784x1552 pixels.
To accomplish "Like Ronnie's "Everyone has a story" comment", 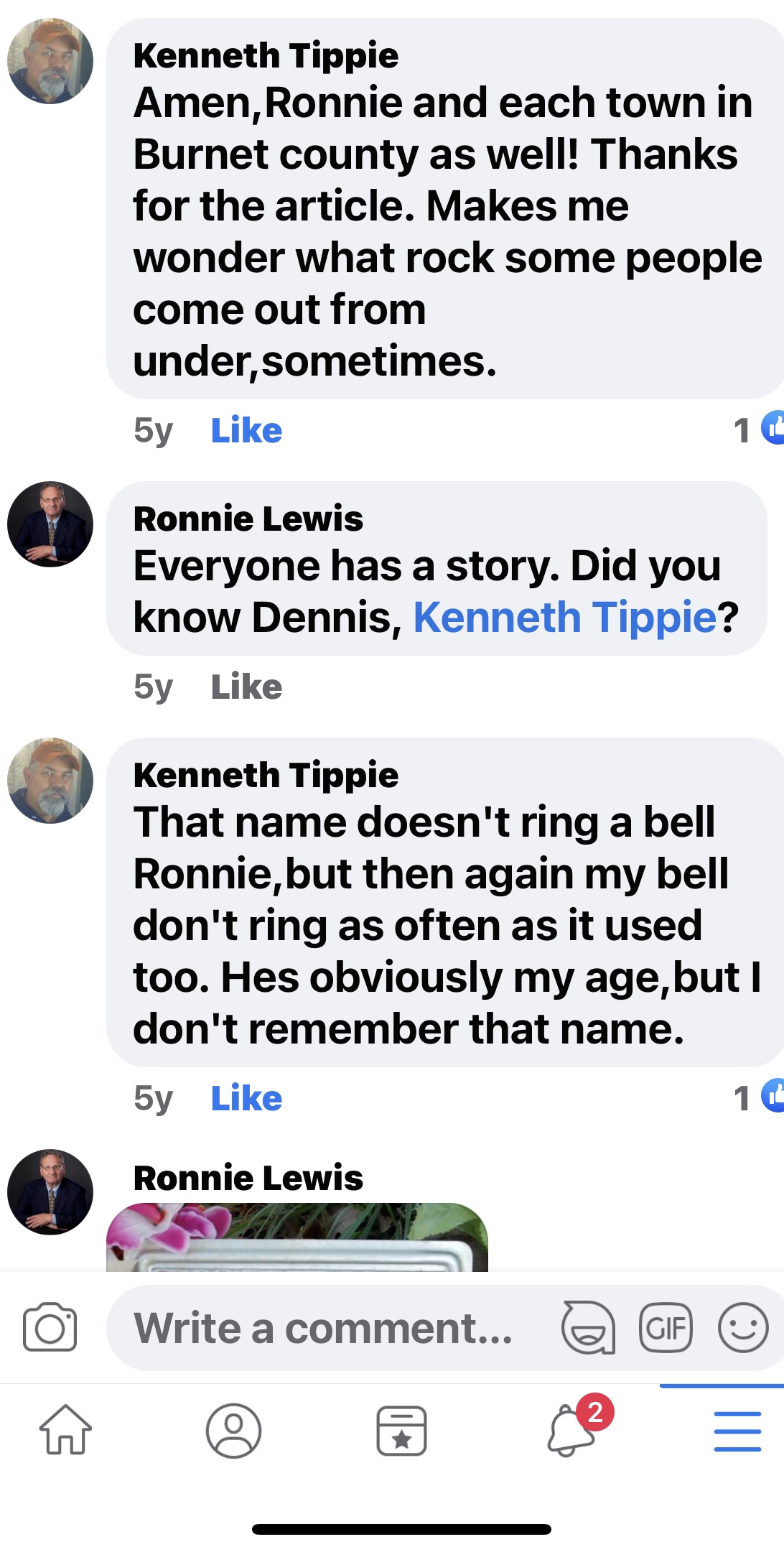I will [x=246, y=687].
